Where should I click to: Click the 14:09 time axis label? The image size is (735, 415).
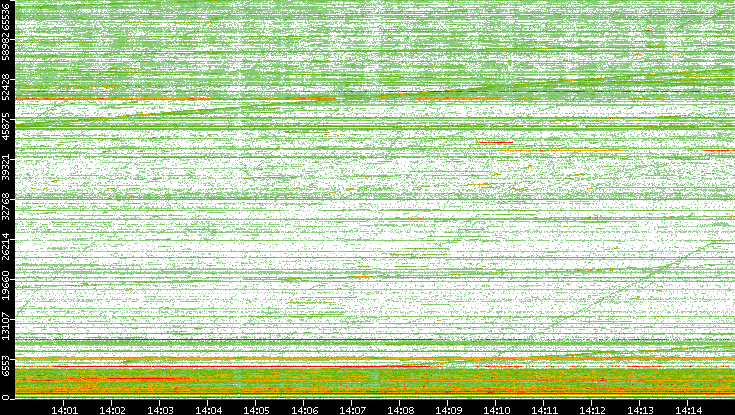coord(448,410)
